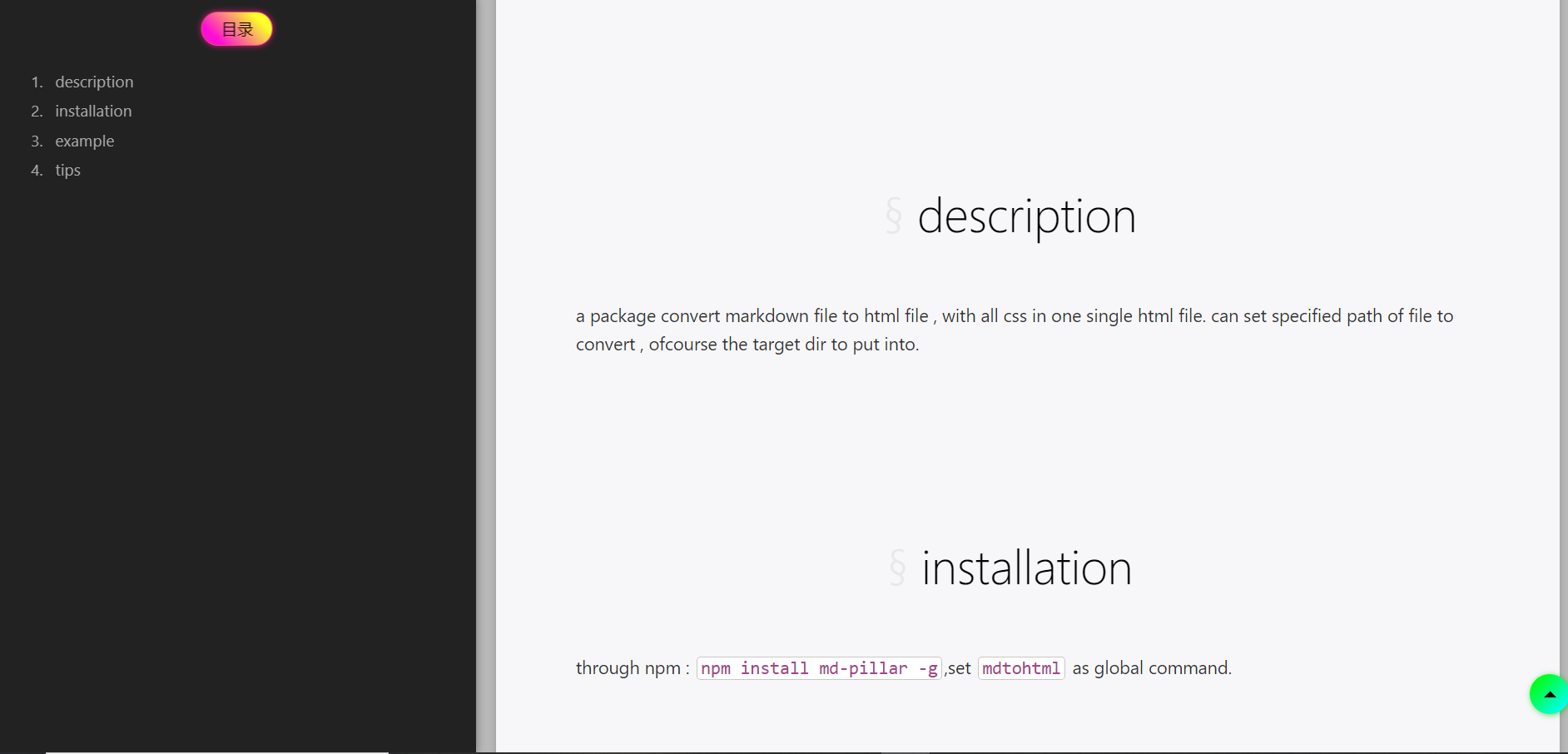Screen dimensions: 1568x754
Task: Click the installation section heading
Action: (1026, 568)
